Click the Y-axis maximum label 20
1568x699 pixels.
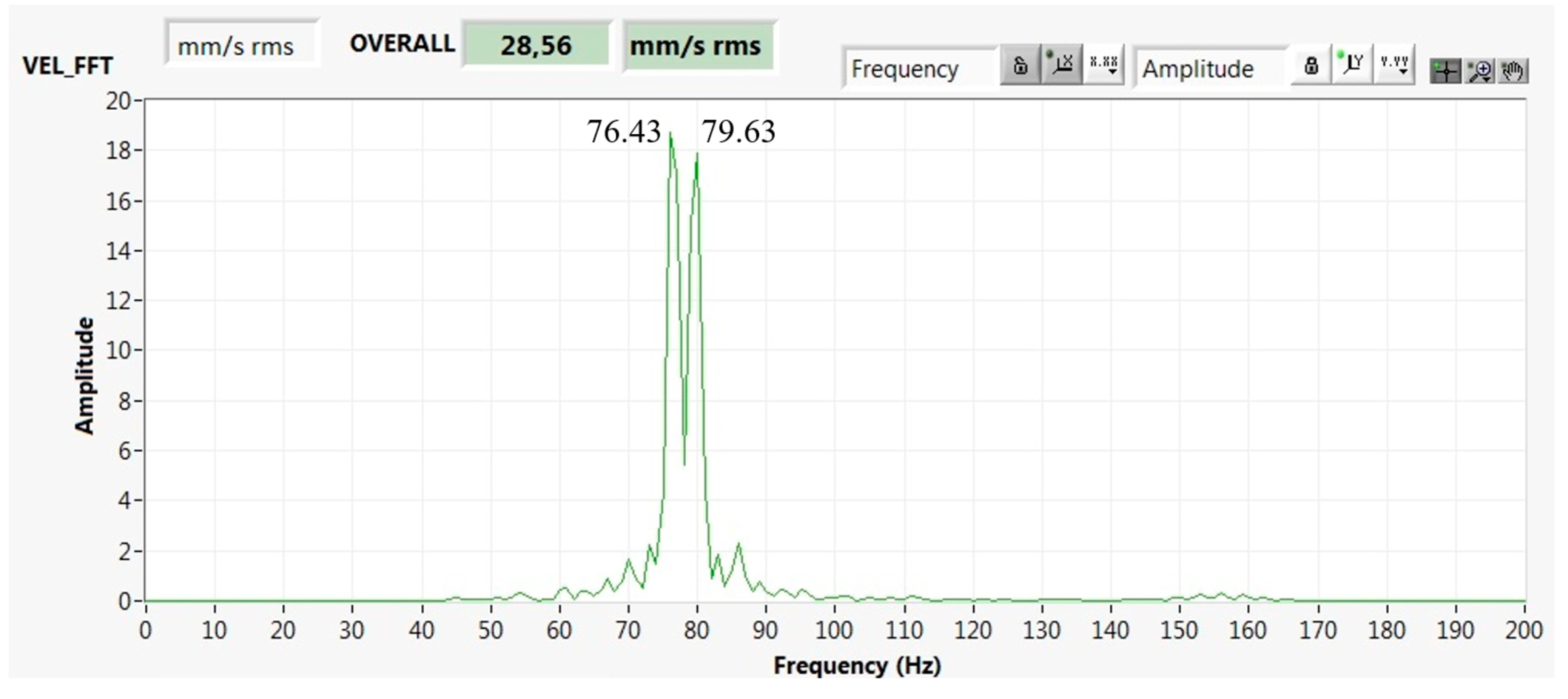click(119, 101)
